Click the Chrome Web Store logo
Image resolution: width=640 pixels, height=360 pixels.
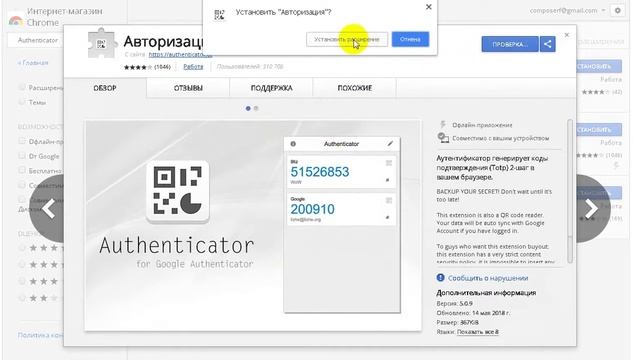click(x=16, y=20)
